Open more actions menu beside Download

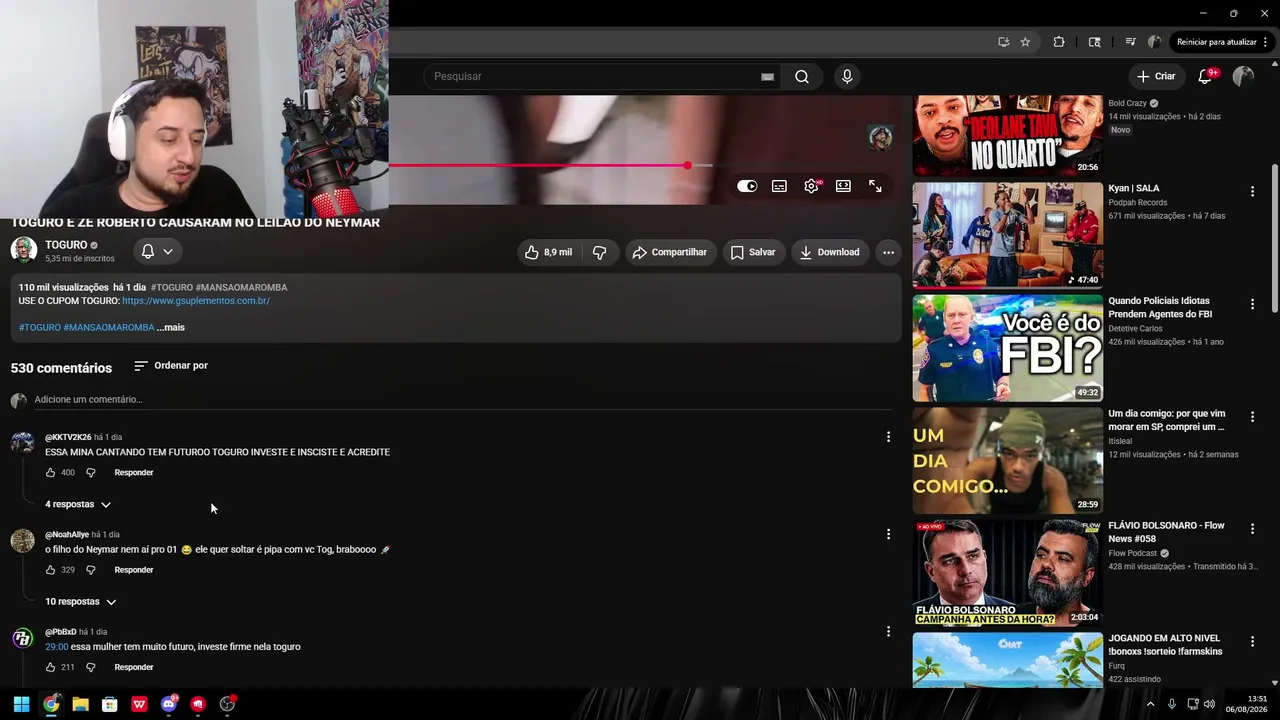(888, 252)
